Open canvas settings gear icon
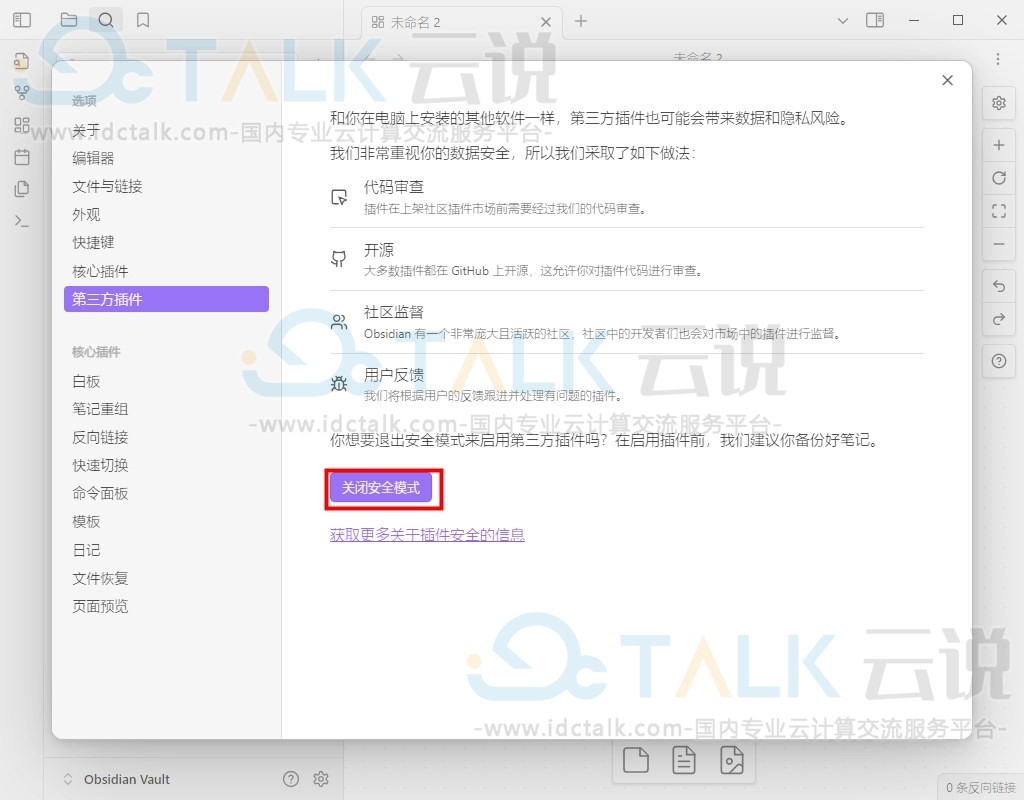Image resolution: width=1024 pixels, height=800 pixels. (x=999, y=103)
